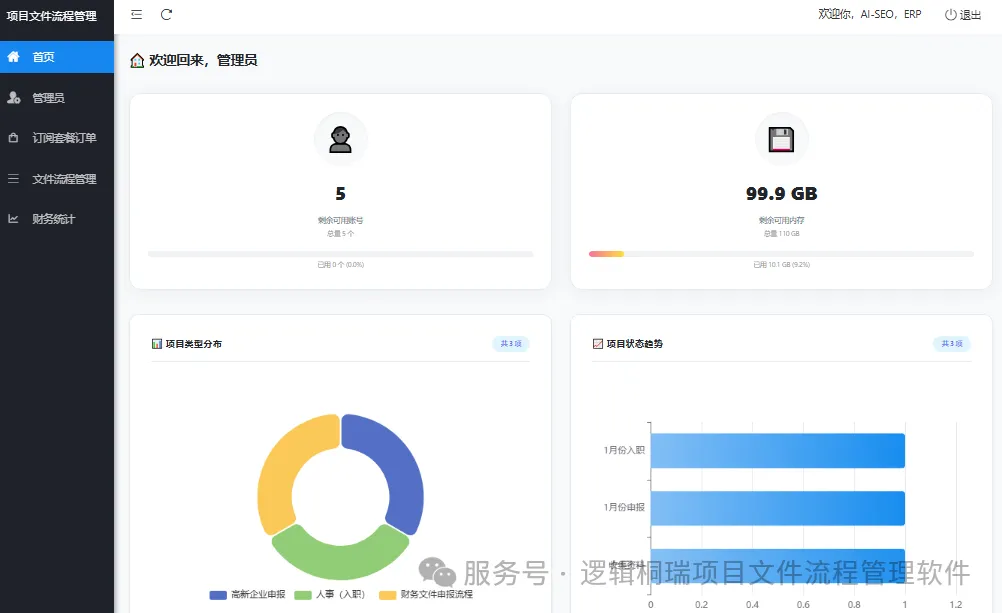
Task: Click the house icon beside 欢迎回来
Action: [x=137, y=61]
